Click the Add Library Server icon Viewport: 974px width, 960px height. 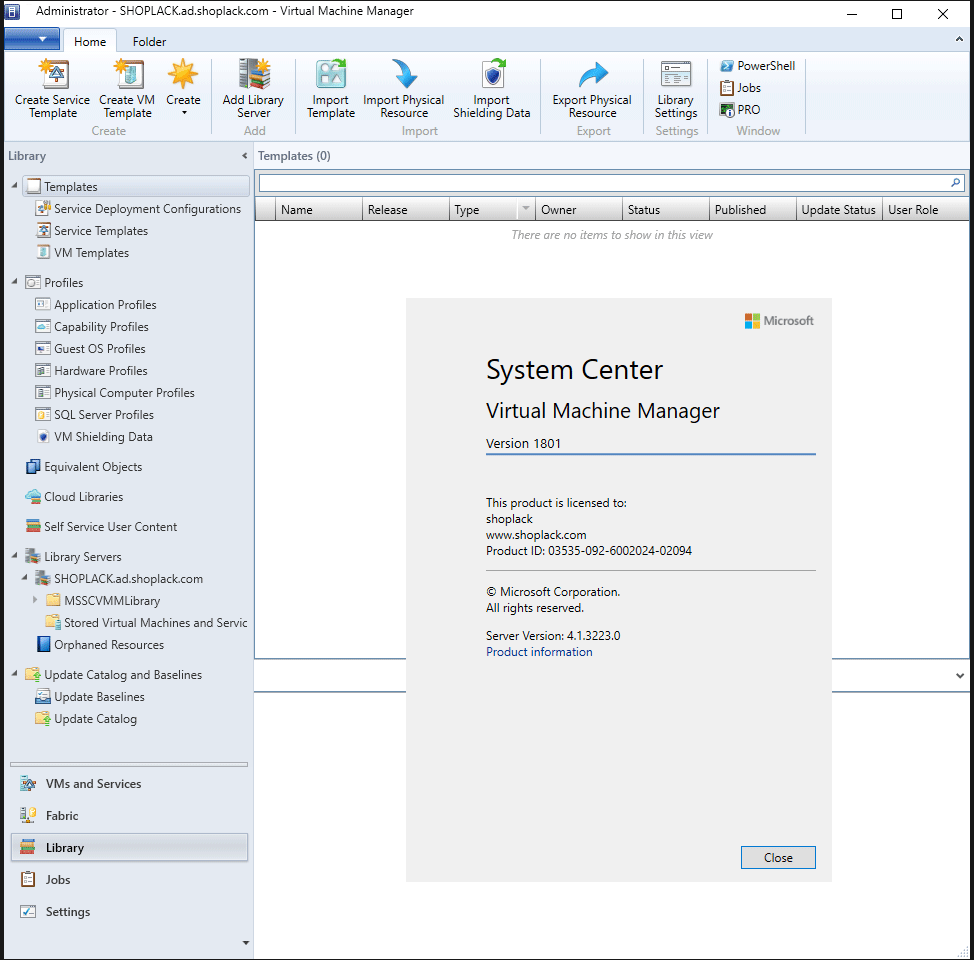click(x=254, y=74)
